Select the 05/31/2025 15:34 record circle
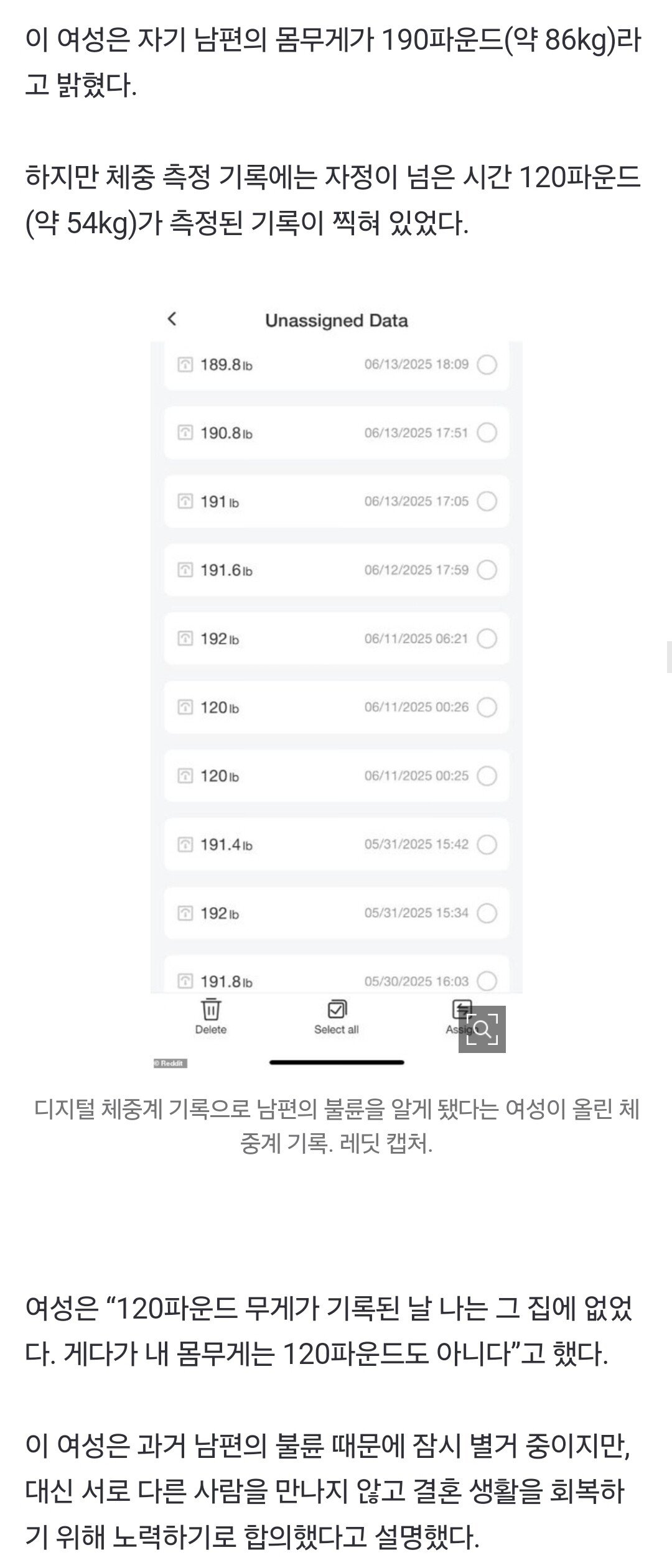The width and height of the screenshot is (672, 1568). (487, 913)
